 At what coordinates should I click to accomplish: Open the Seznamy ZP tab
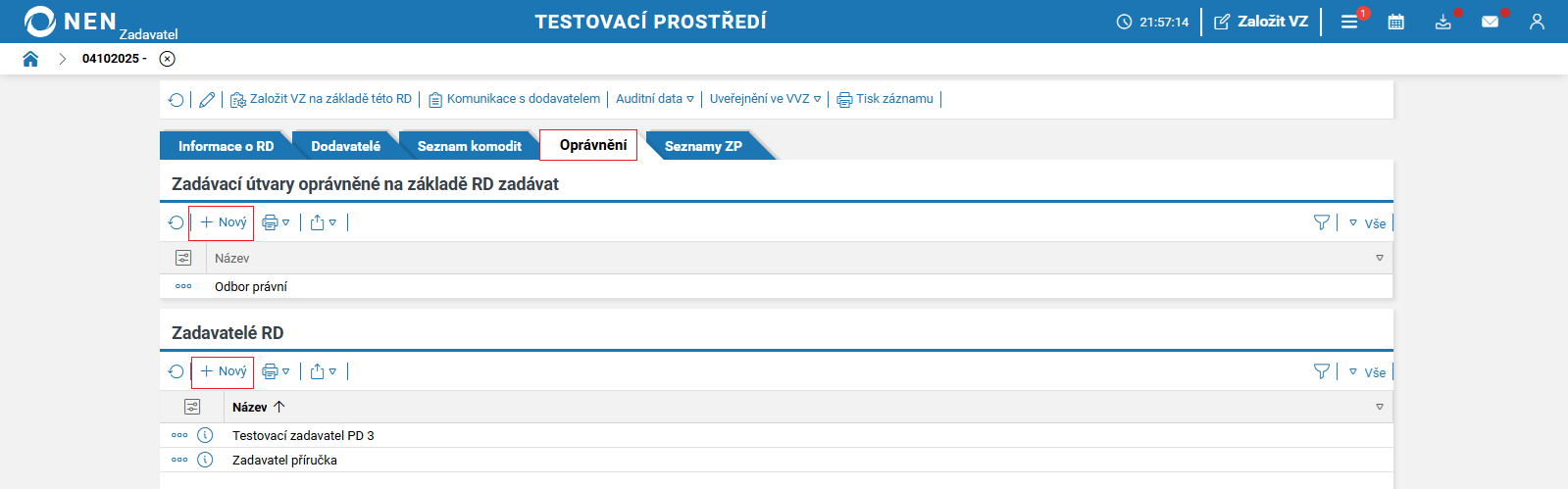(x=703, y=146)
